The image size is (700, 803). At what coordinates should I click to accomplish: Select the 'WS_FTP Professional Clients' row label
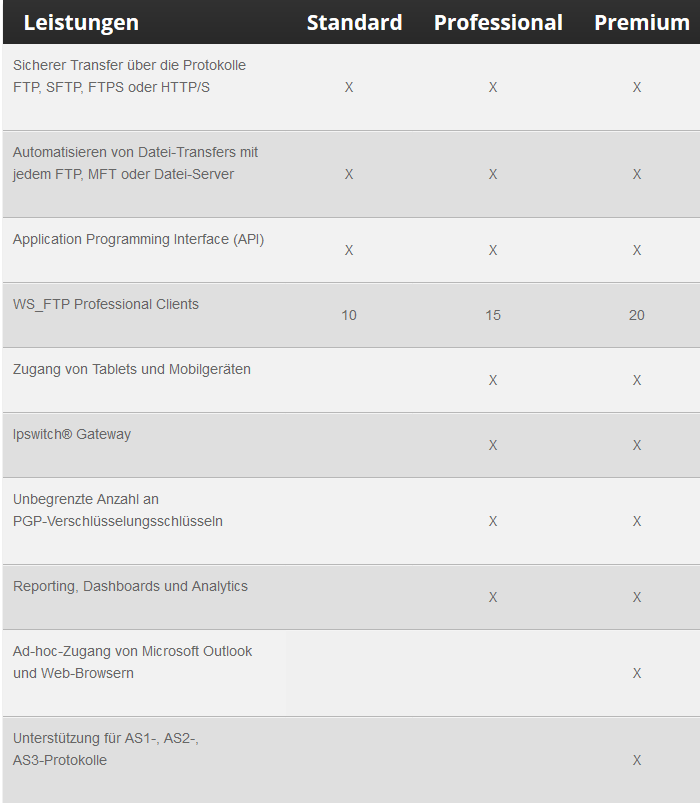coord(106,304)
